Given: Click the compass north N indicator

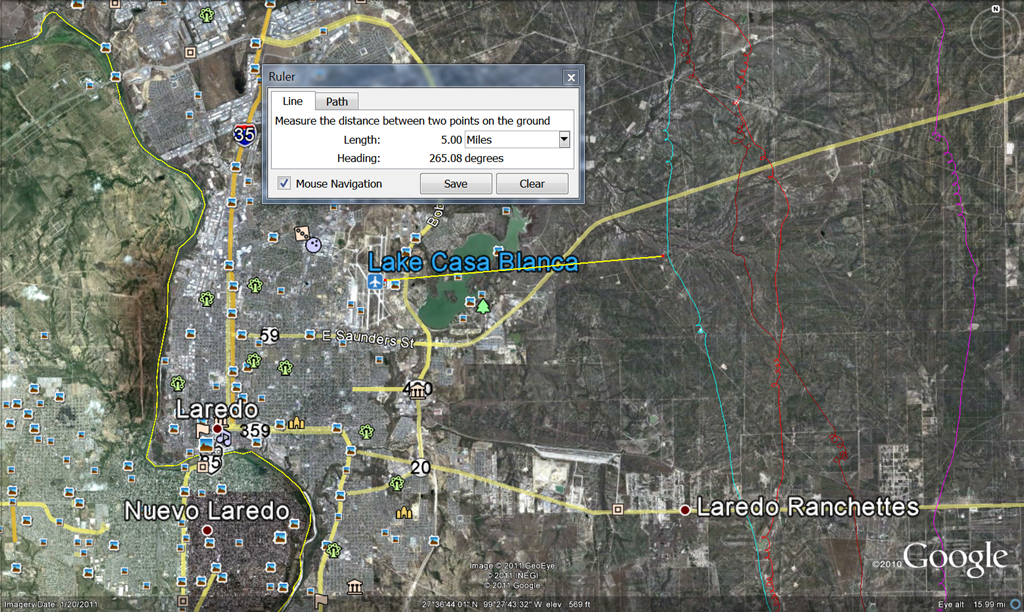Looking at the screenshot, I should click(996, 9).
